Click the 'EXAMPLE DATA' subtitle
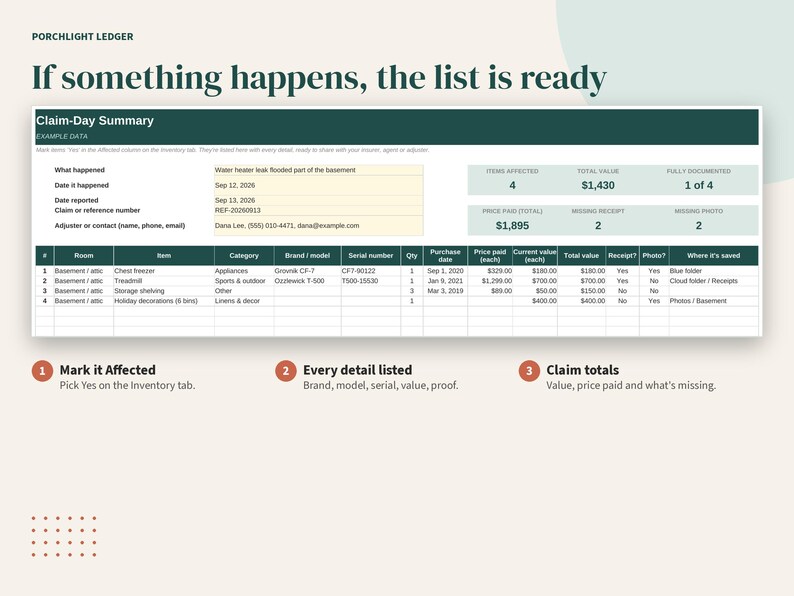Viewport: 794px width, 596px height. (x=62, y=136)
